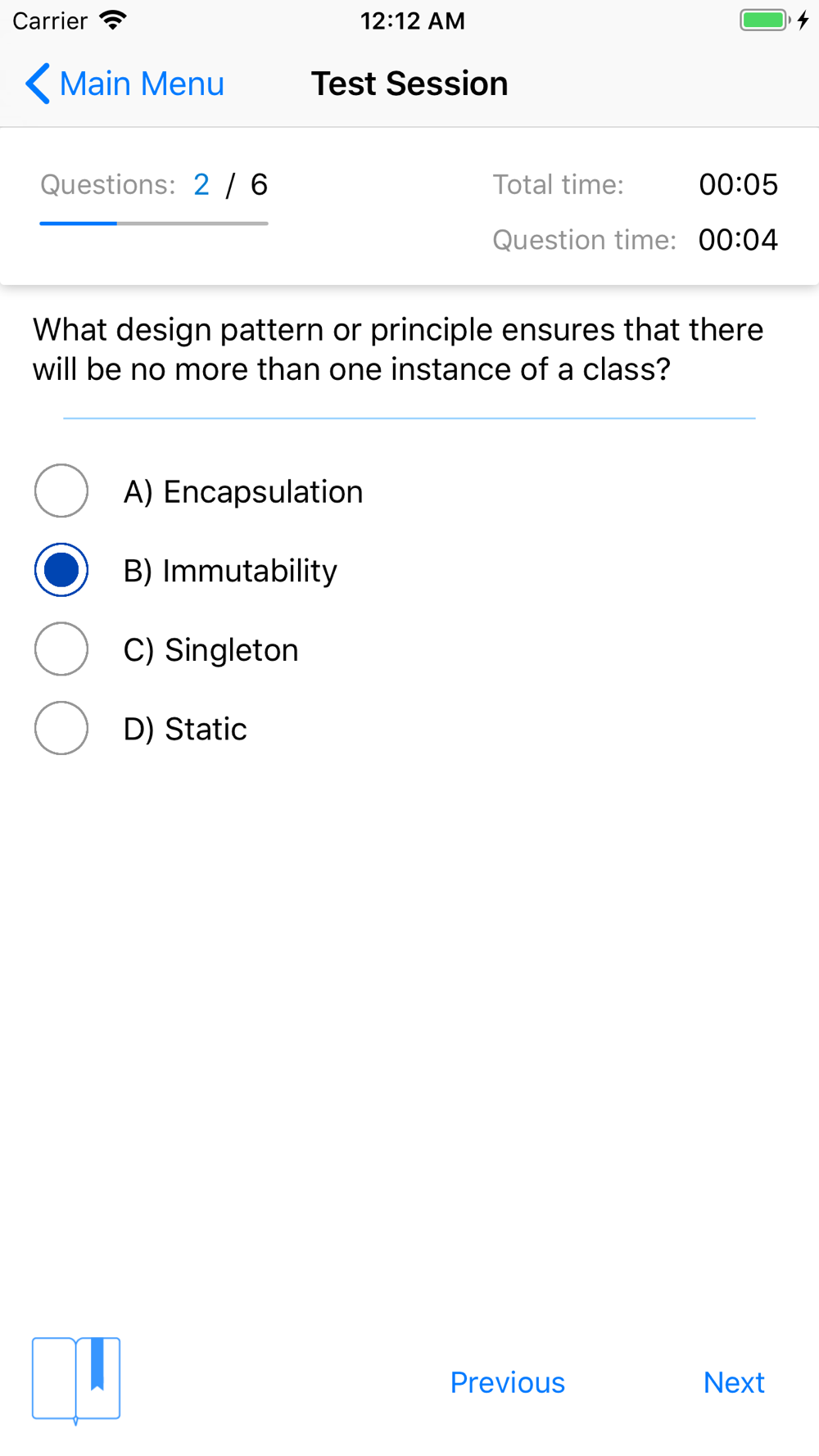Image resolution: width=819 pixels, height=1456 pixels.
Task: Choose the Static radio button
Action: click(x=61, y=728)
